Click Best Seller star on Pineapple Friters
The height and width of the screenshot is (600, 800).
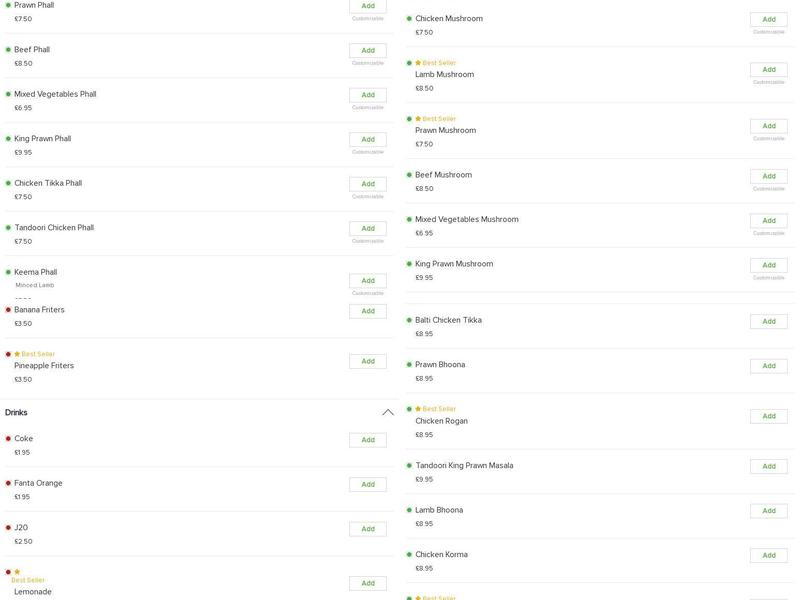(17, 354)
